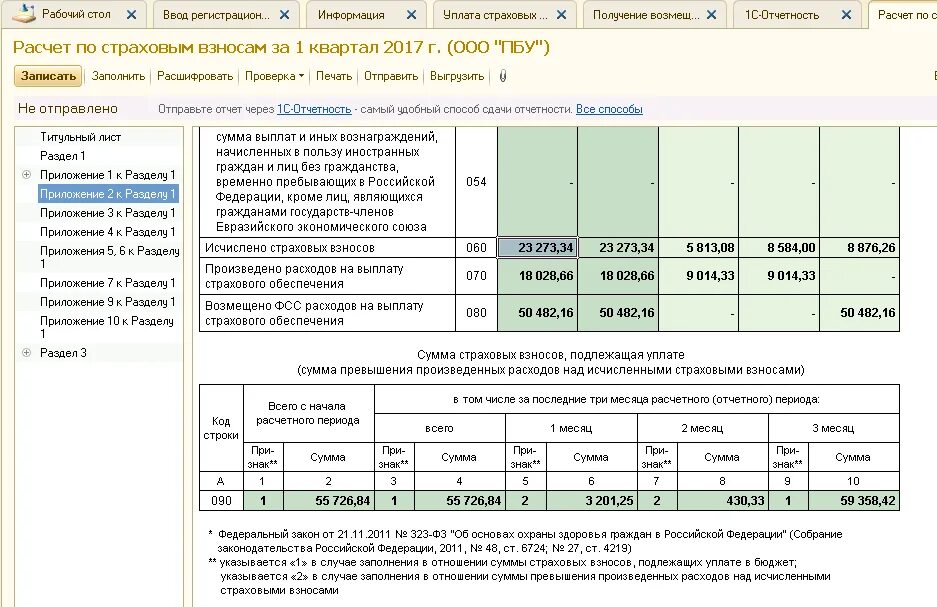Click the desktop icon on the Рабочий стол tab
This screenshot has height=607, width=937.
24,13
